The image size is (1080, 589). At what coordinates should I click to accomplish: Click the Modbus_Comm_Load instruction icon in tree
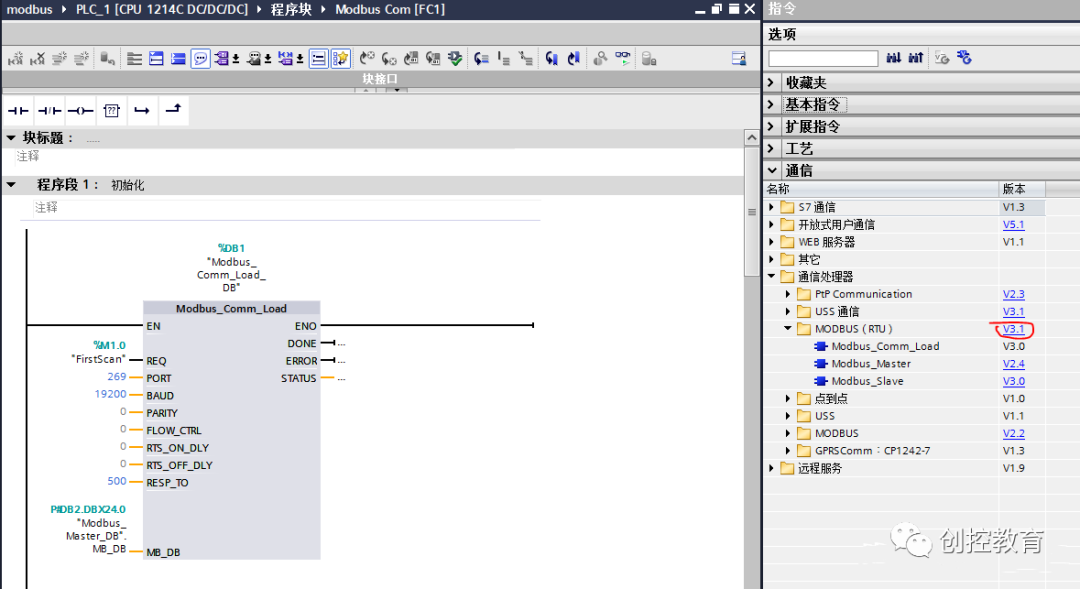pyautogui.click(x=821, y=347)
